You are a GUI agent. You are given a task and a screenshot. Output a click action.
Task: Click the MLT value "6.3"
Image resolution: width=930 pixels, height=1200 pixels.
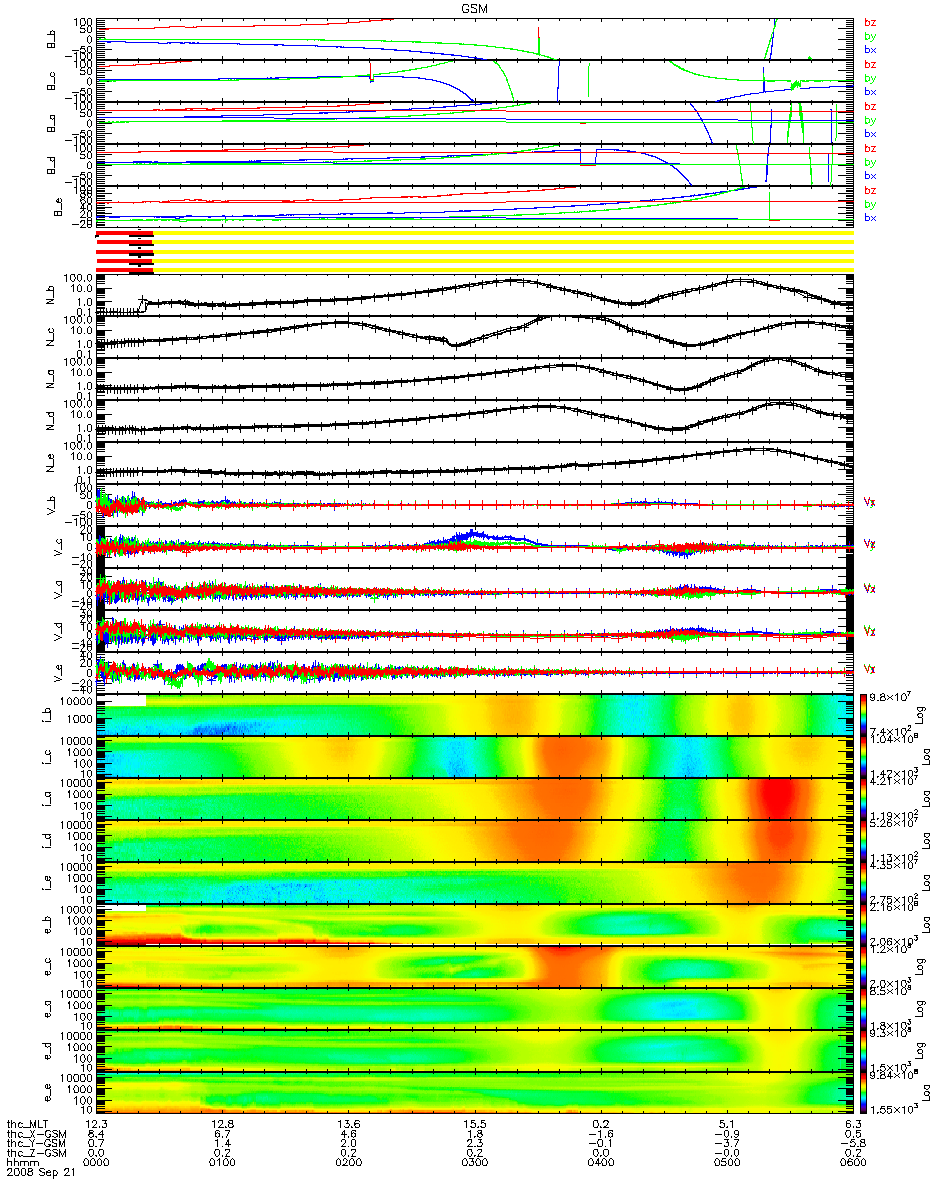pyautogui.click(x=853, y=1122)
